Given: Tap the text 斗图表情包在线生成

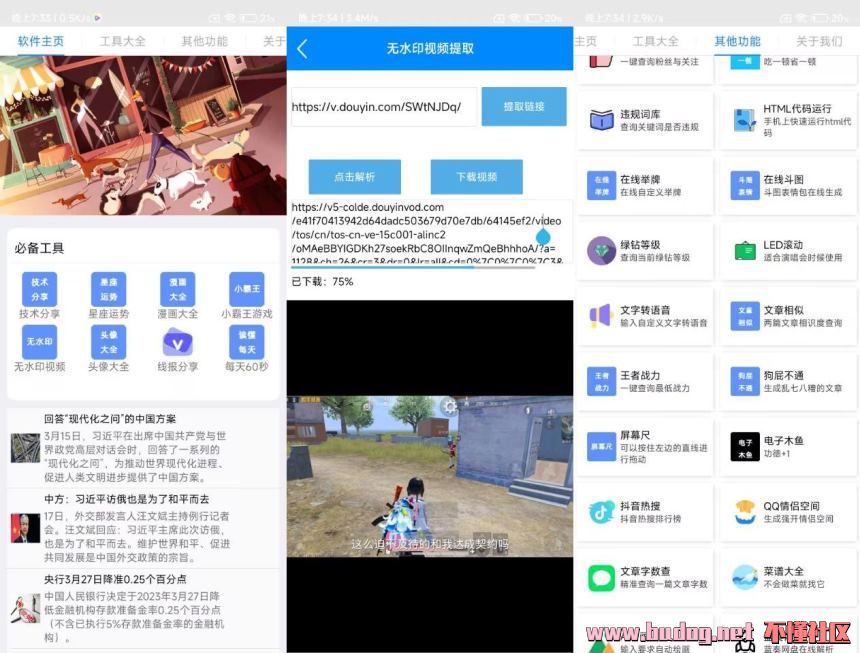Looking at the screenshot, I should (802, 192).
